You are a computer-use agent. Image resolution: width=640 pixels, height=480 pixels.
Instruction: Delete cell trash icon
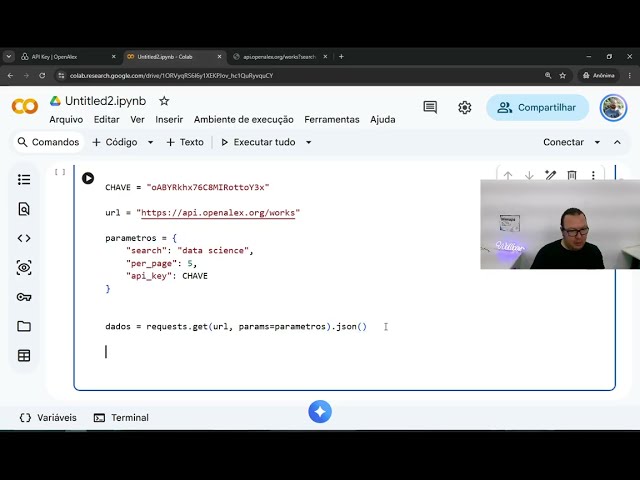pos(572,176)
